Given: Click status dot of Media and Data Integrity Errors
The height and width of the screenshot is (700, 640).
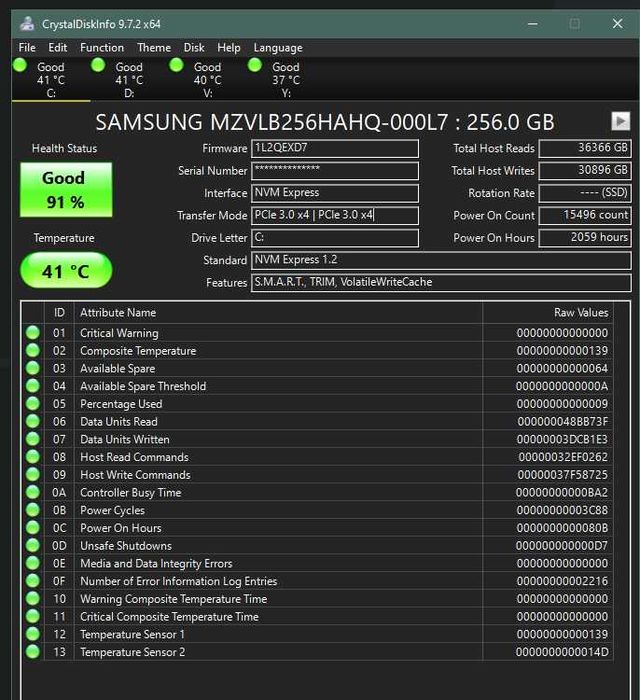Looking at the screenshot, I should [33, 563].
